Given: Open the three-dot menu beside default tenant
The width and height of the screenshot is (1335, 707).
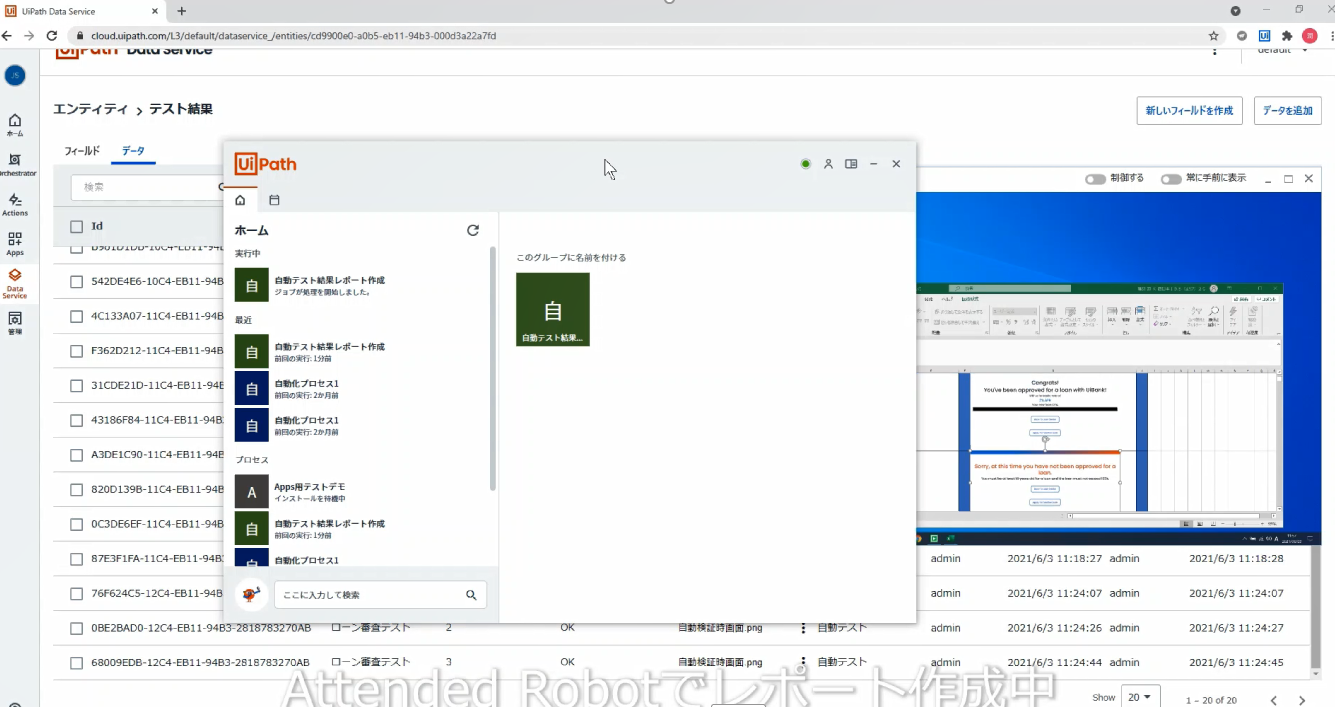Looking at the screenshot, I should pos(1215,50).
